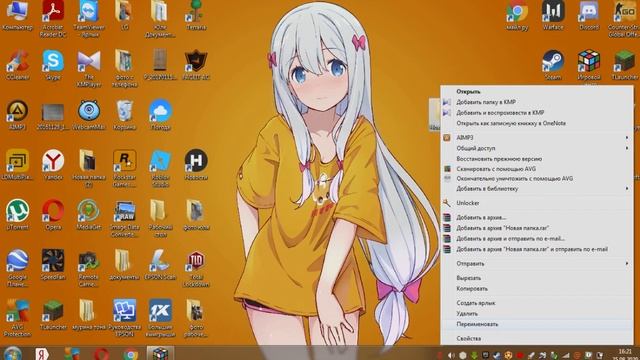Select the Opera desktop shortcut

pos(53,215)
